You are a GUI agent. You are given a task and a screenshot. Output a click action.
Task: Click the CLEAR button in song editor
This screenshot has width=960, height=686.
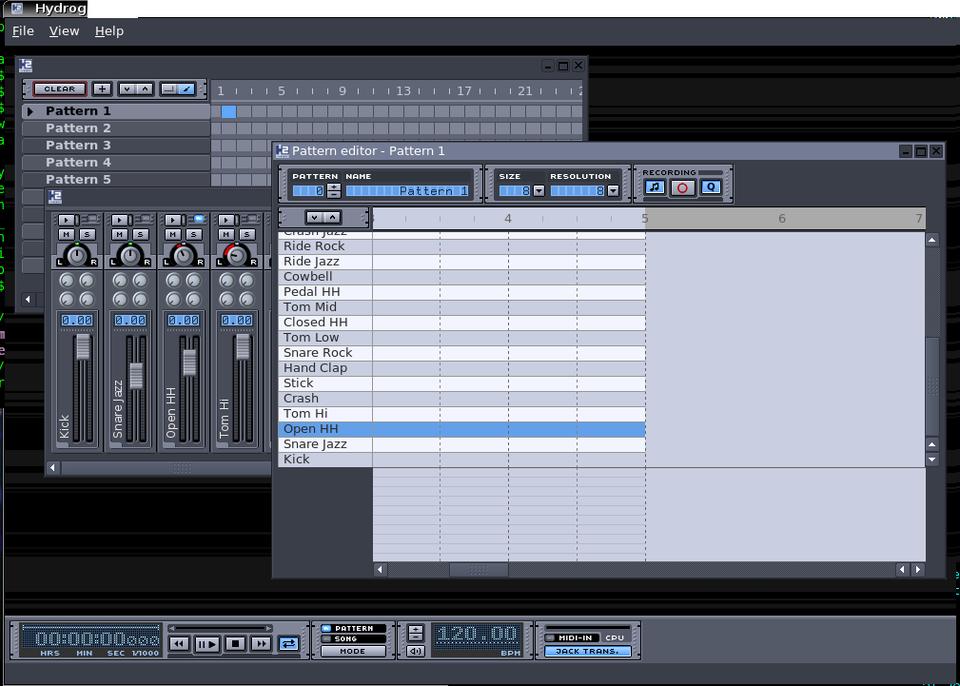pyautogui.click(x=59, y=89)
